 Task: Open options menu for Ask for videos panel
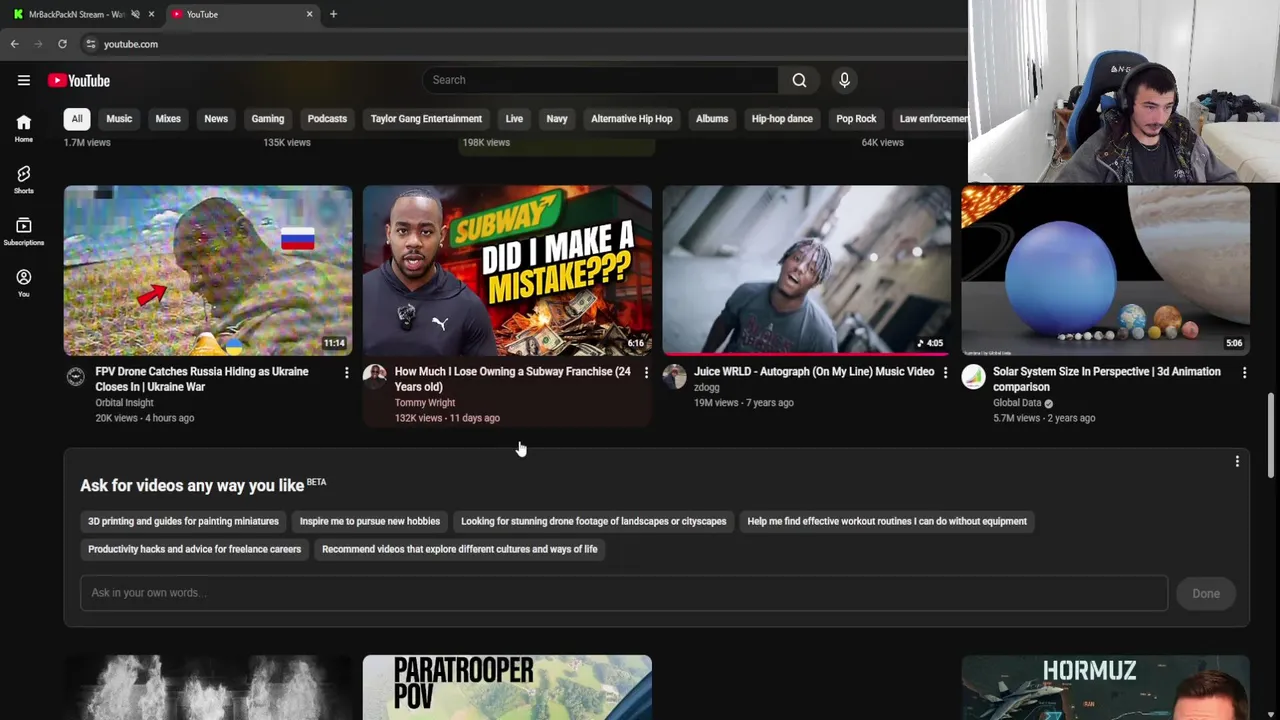click(x=1237, y=462)
